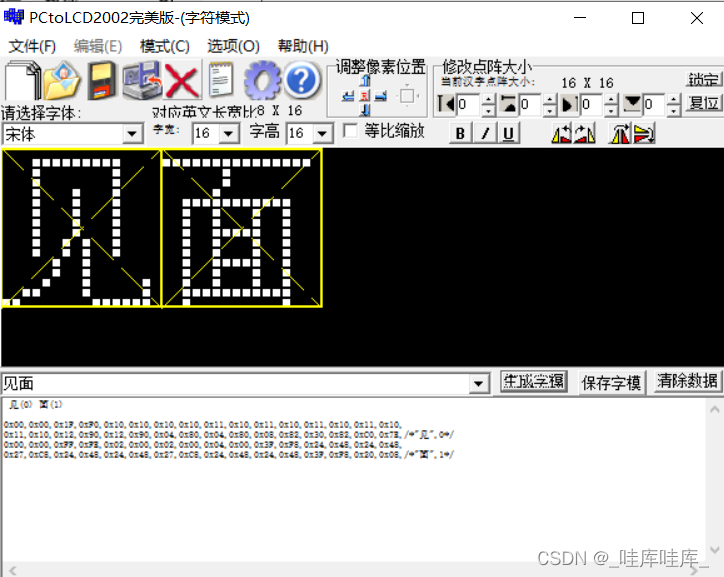Open the 编辑(E) menu
This screenshot has width=724, height=577.
tap(98, 46)
